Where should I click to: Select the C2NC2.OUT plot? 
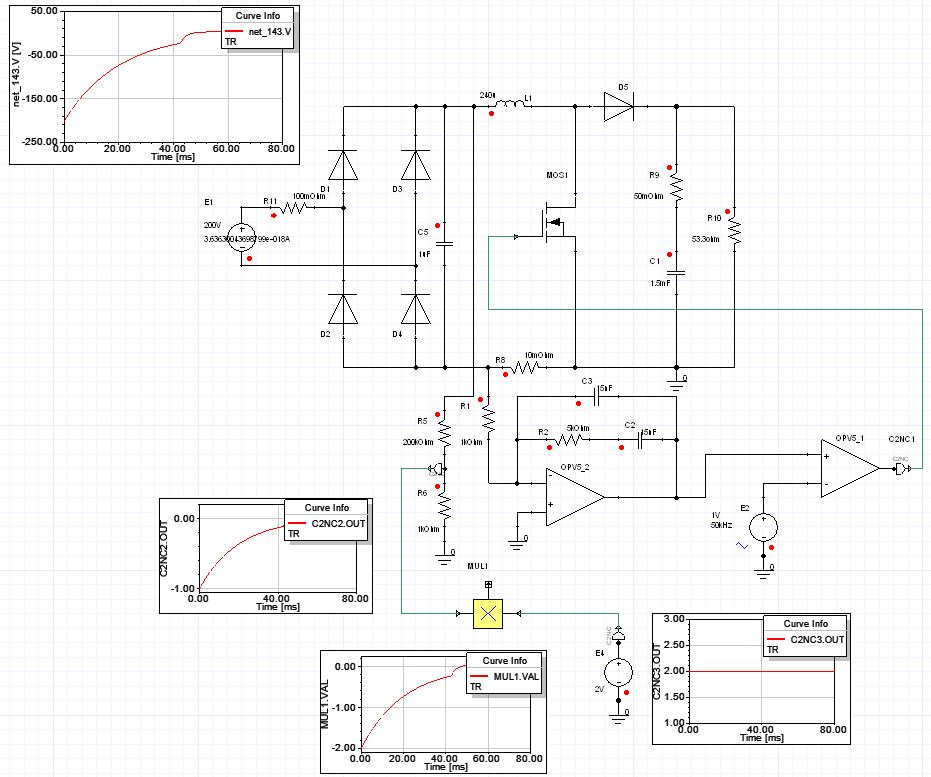(x=266, y=556)
